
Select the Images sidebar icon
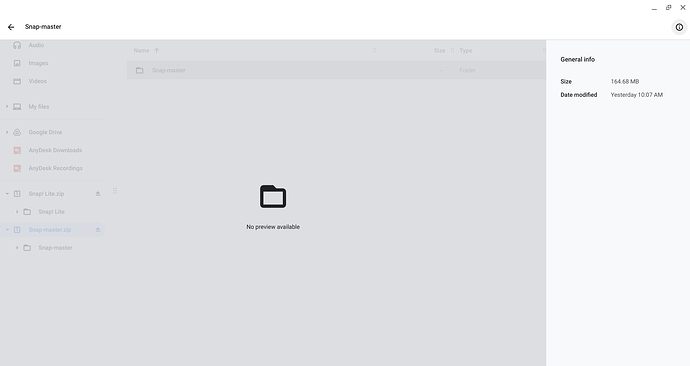coord(17,63)
